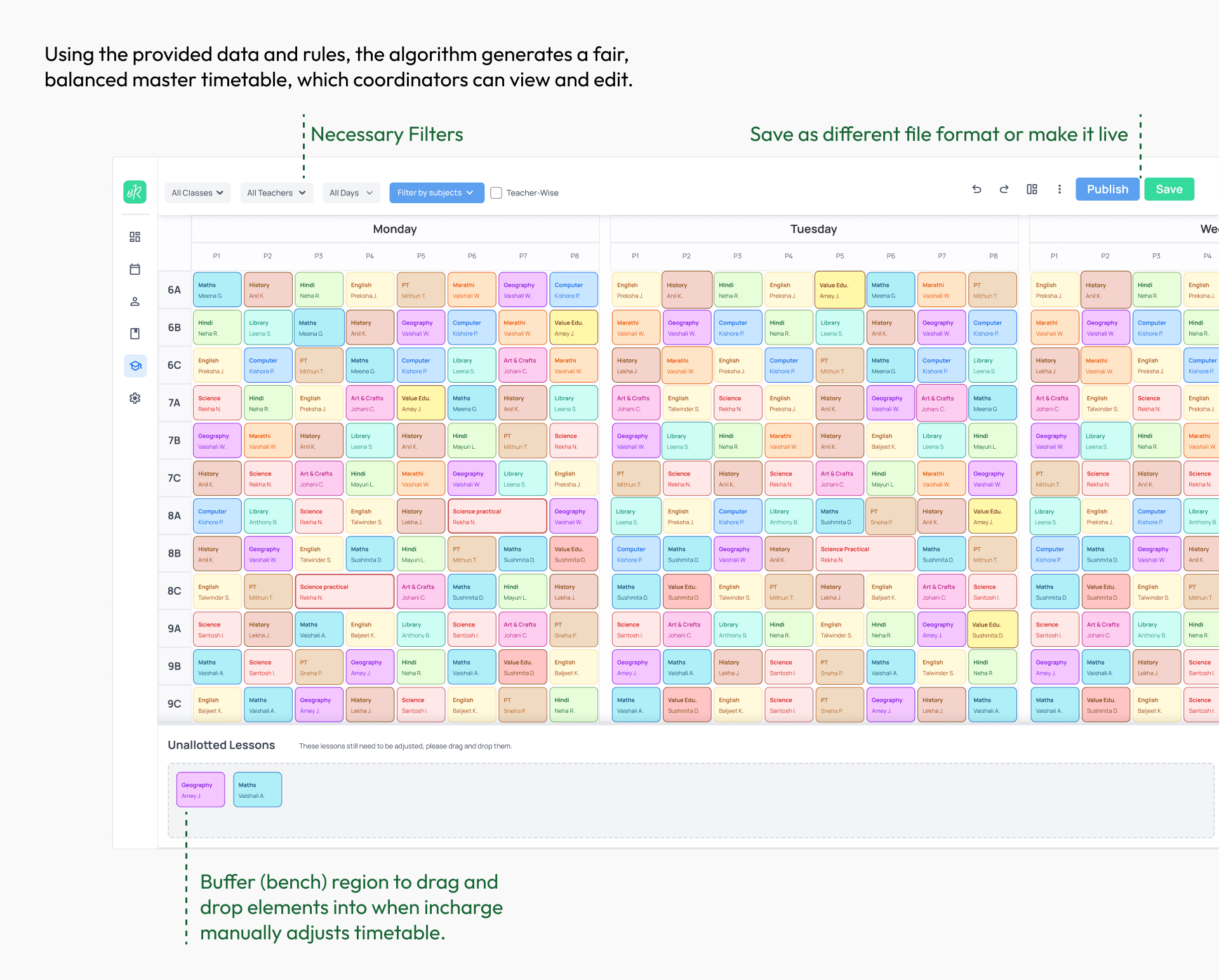The image size is (1219, 980).
Task: Open the Filter by subjects dropdown
Action: (x=436, y=193)
